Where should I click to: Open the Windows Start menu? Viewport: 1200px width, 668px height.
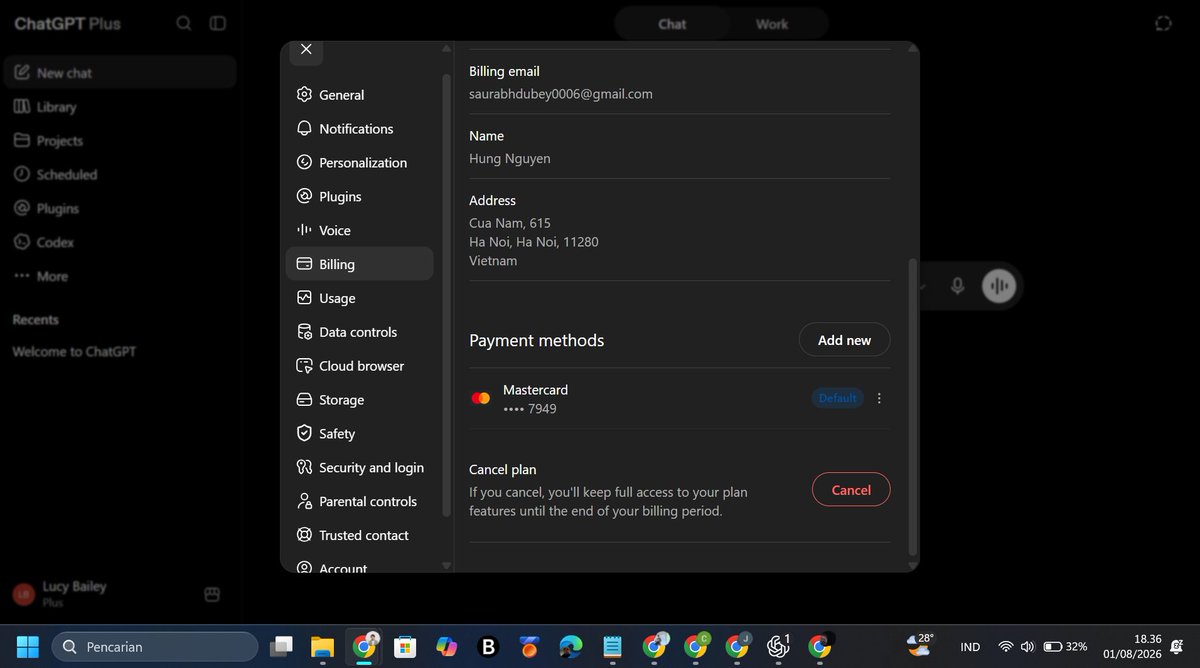pos(27,647)
